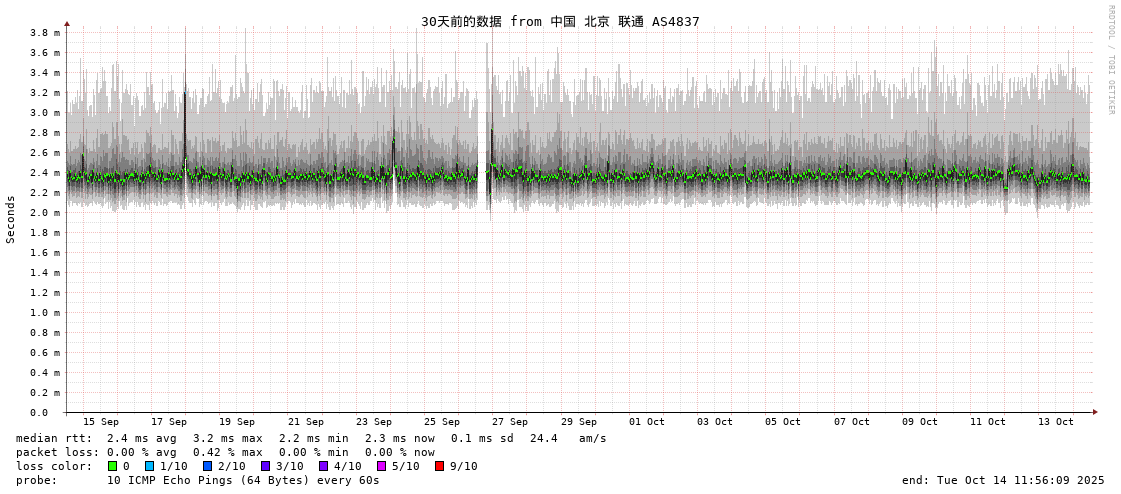Select the 01 Oct date label

click(x=647, y=422)
